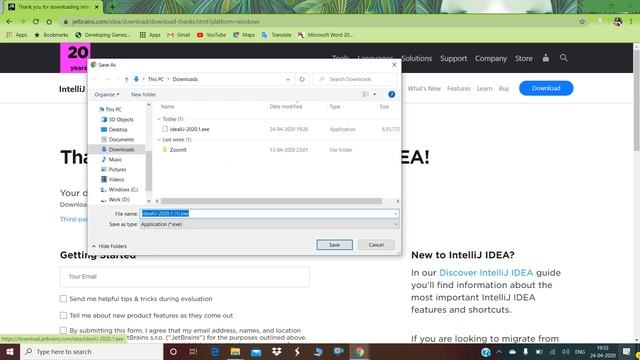Open the address path history dropdown
The height and width of the screenshot is (360, 640).
(x=288, y=79)
